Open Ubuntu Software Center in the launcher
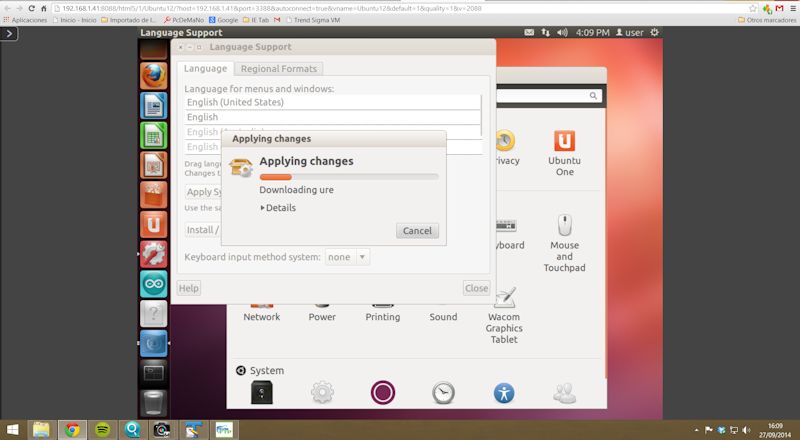 [x=154, y=194]
